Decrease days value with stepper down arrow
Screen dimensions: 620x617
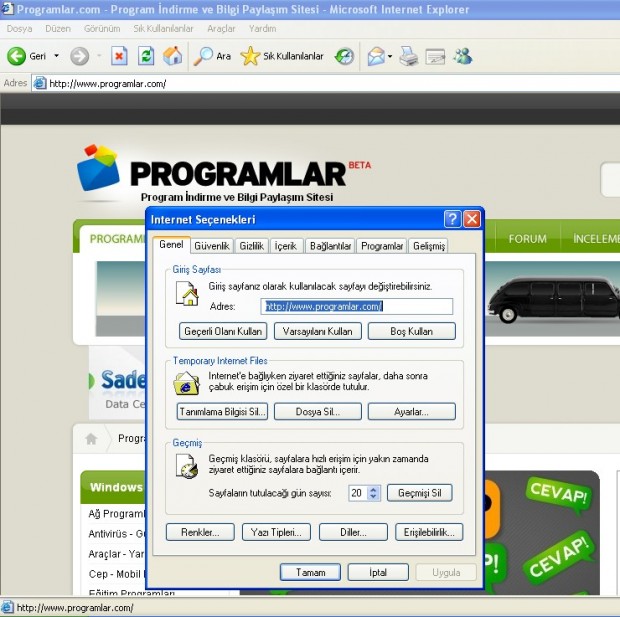373,497
